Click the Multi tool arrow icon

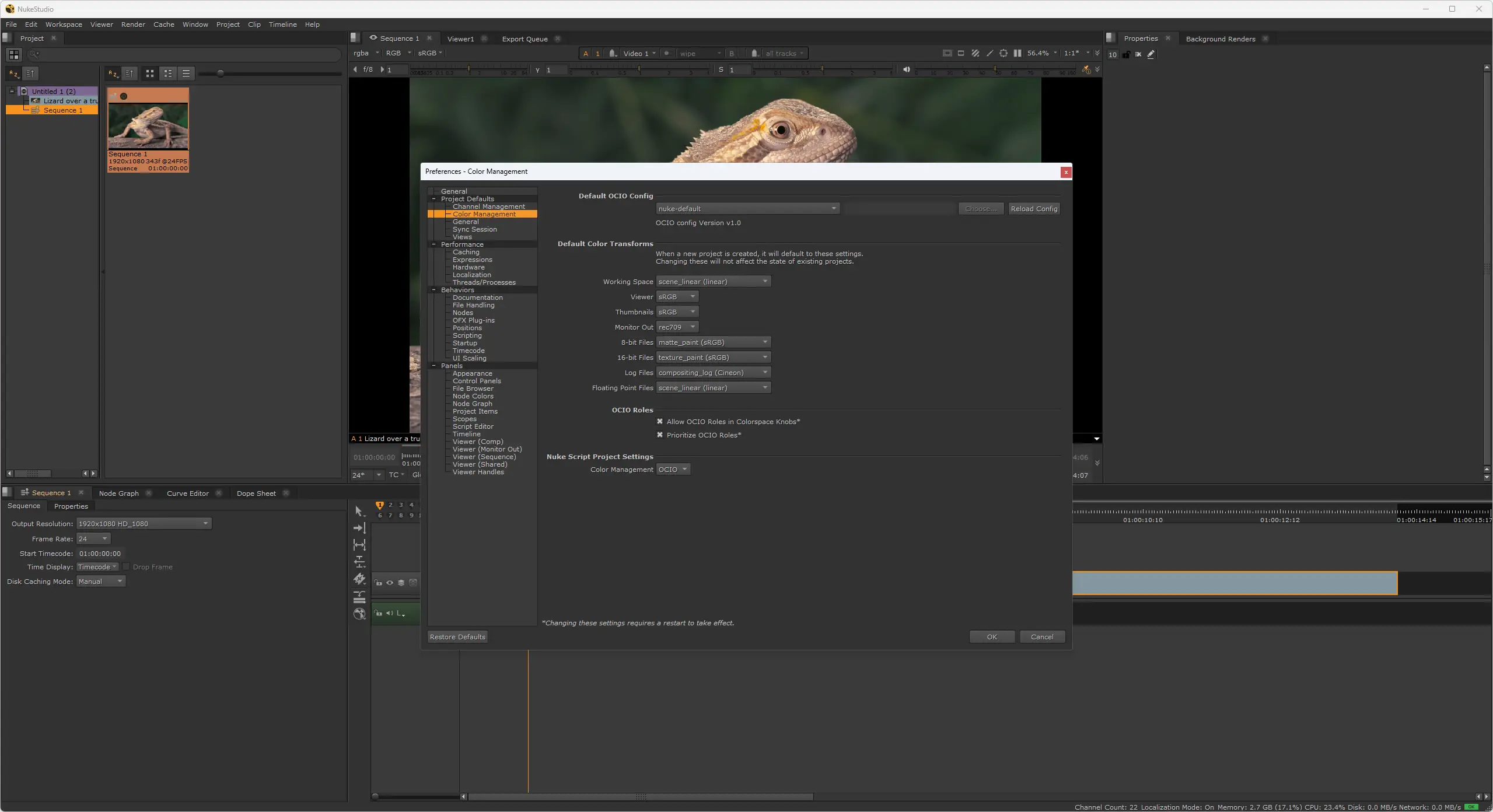pyautogui.click(x=359, y=511)
